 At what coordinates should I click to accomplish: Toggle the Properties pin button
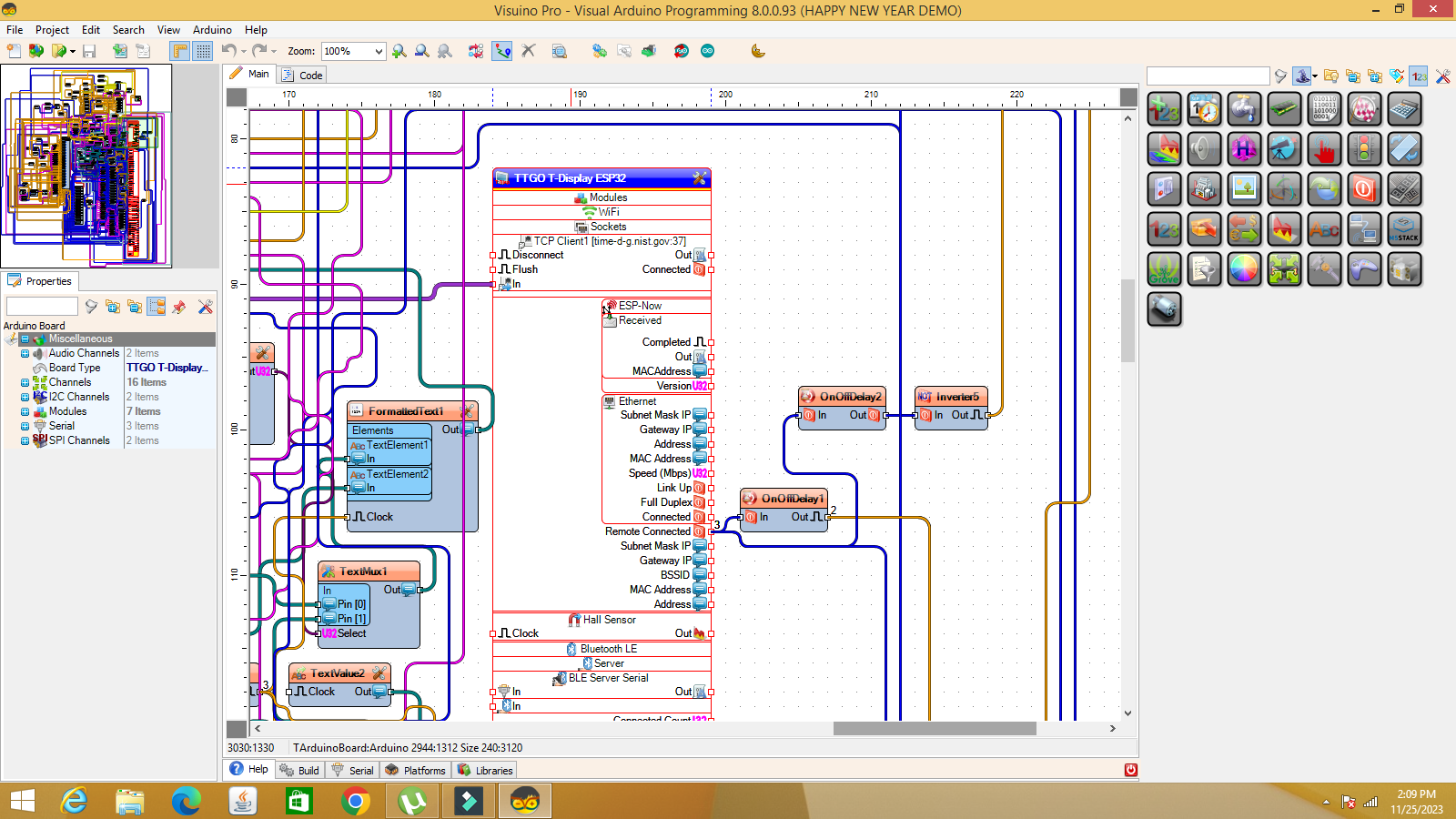[179, 307]
